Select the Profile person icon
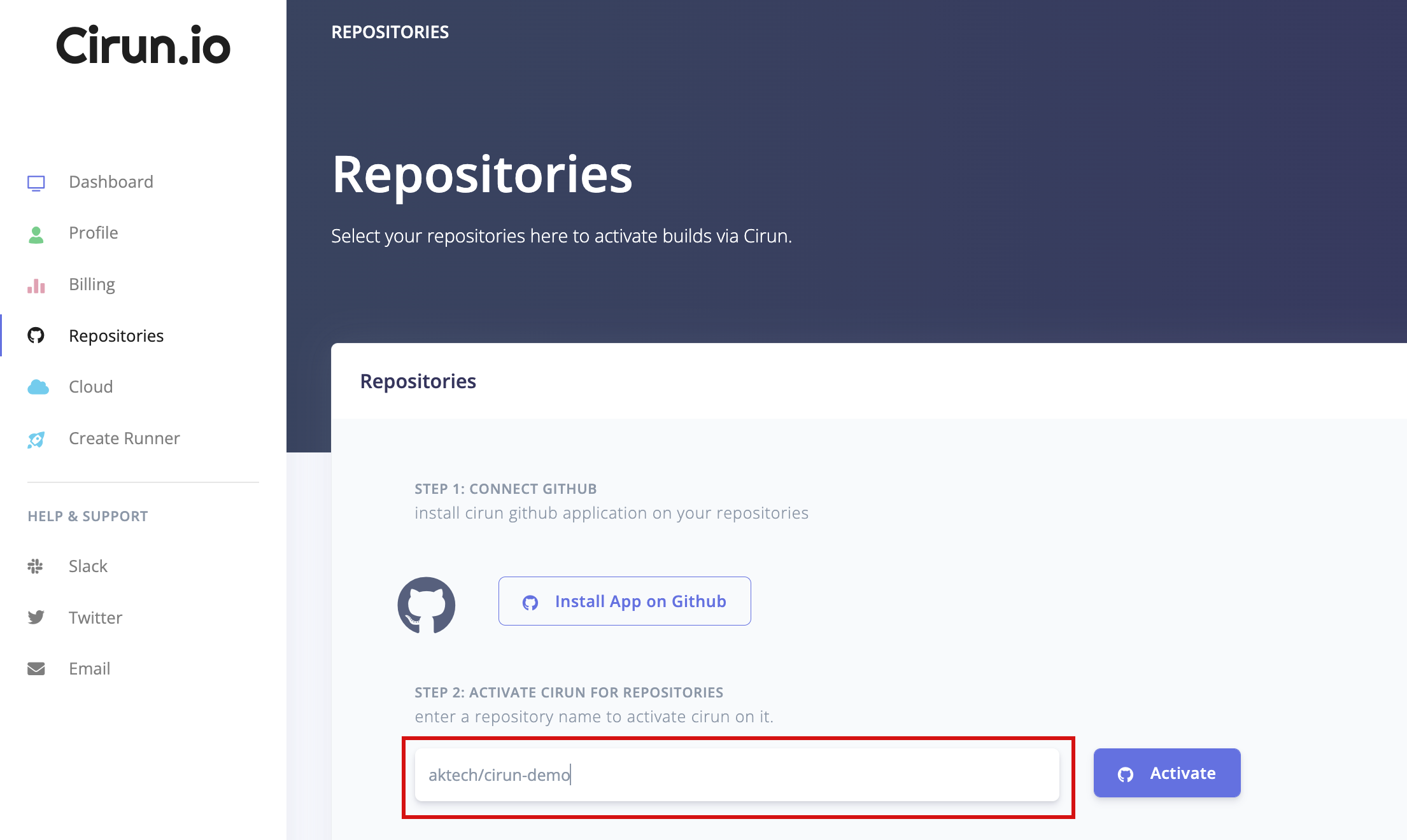The width and height of the screenshot is (1407, 840). pyautogui.click(x=36, y=234)
